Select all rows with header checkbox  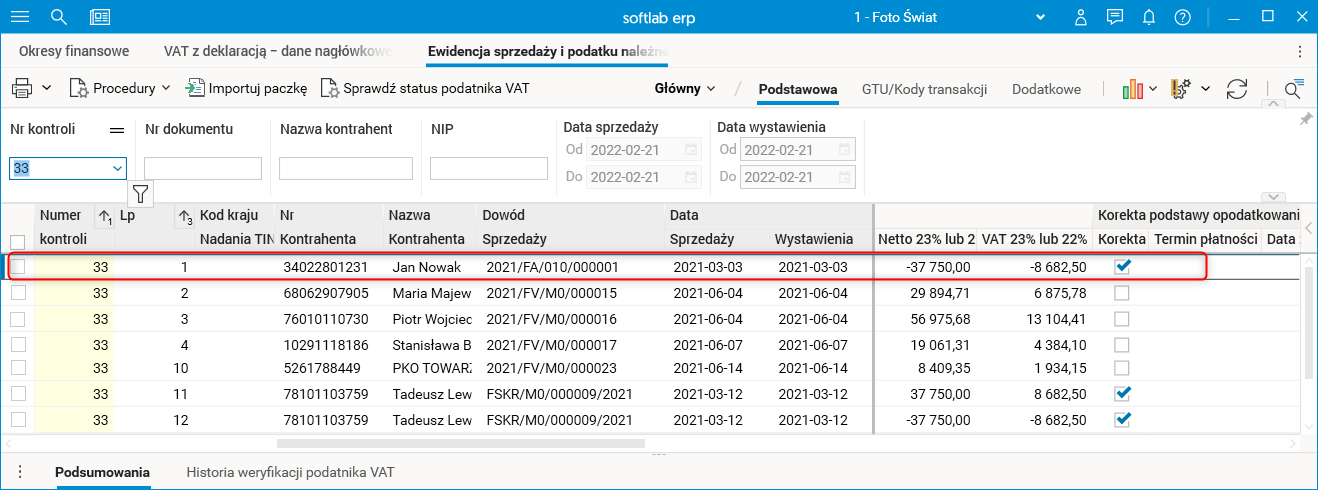[17, 241]
